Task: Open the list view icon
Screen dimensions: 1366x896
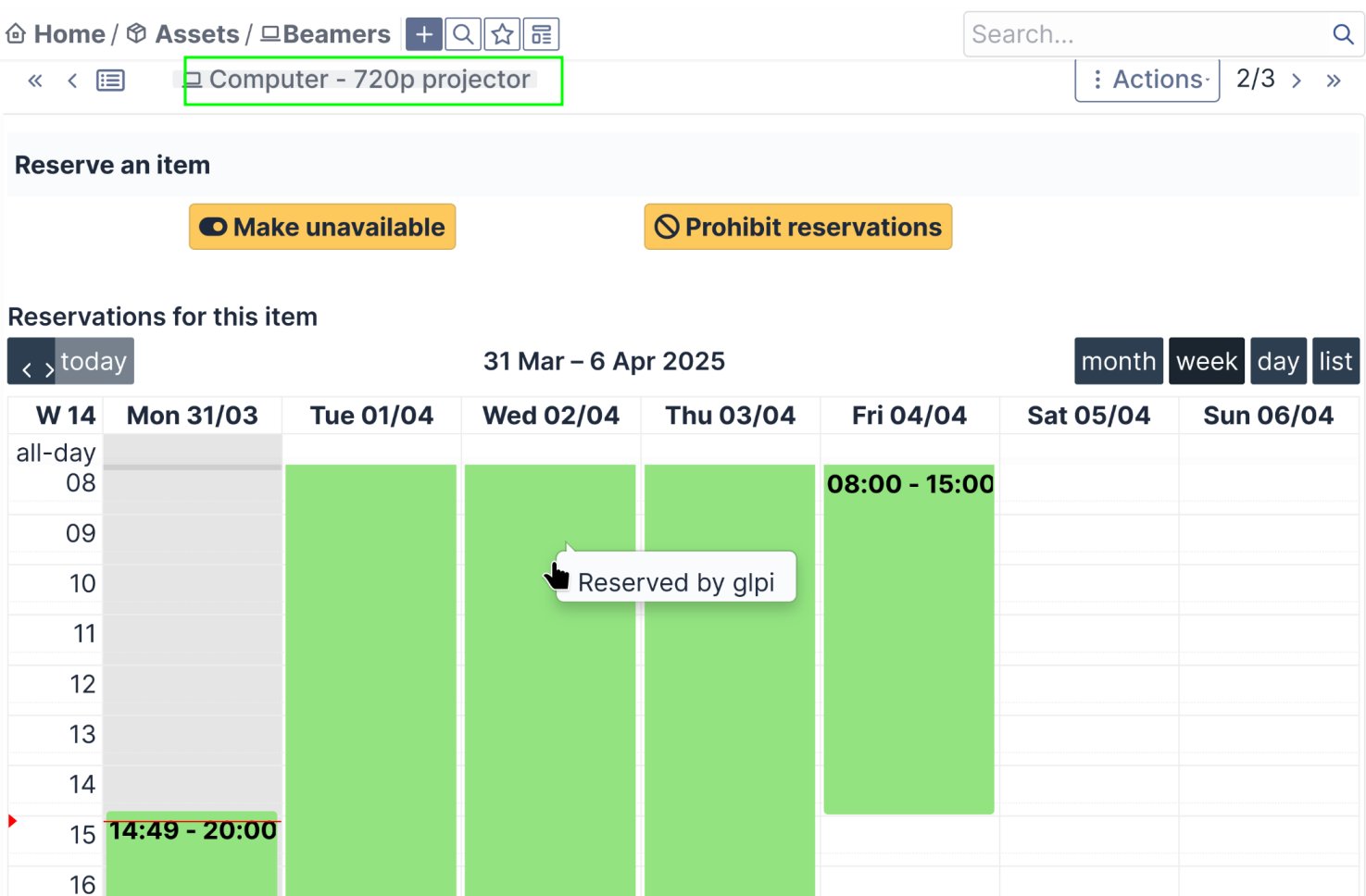Action: coord(110,81)
